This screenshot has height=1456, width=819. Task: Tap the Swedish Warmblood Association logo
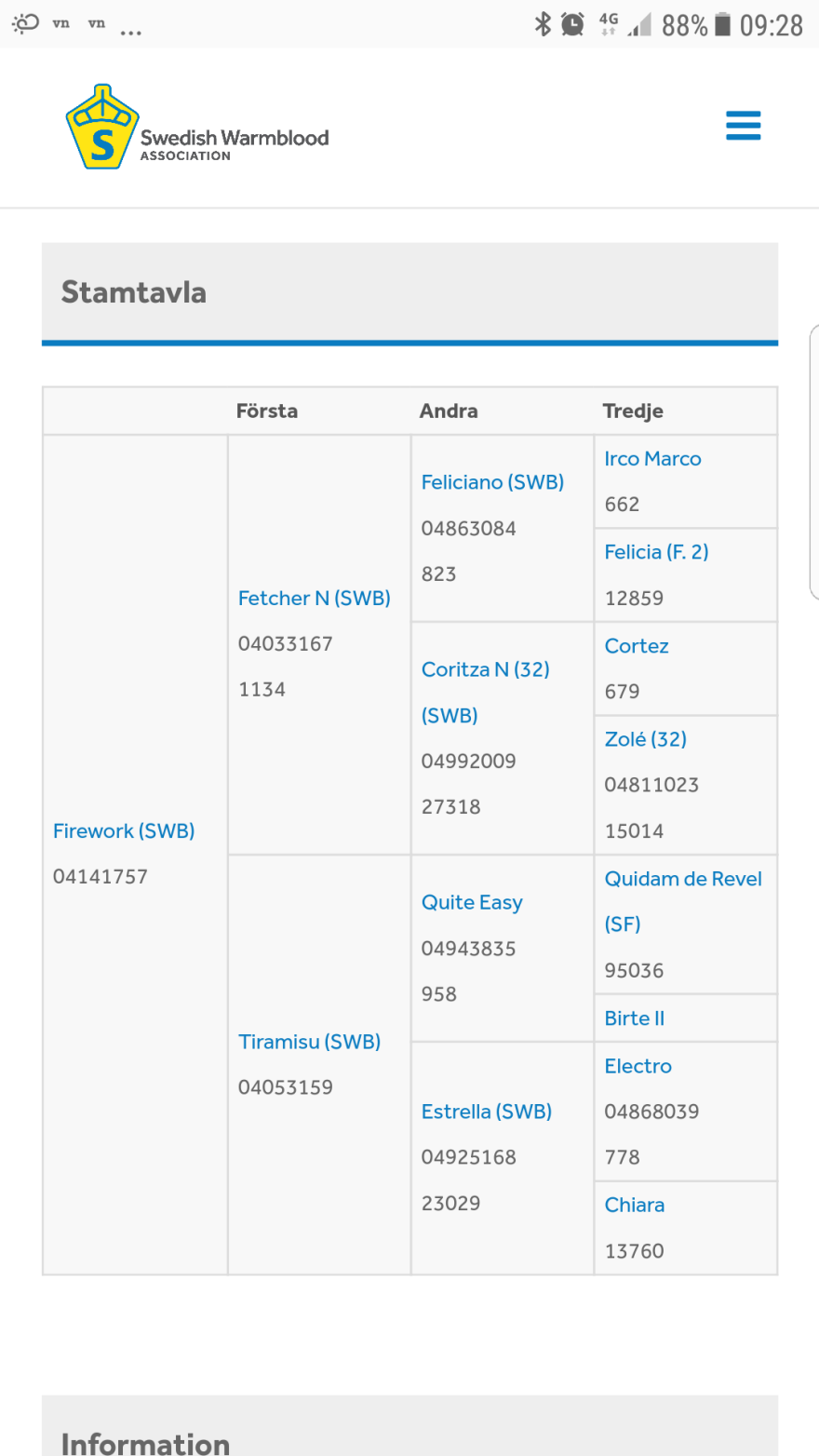(197, 128)
